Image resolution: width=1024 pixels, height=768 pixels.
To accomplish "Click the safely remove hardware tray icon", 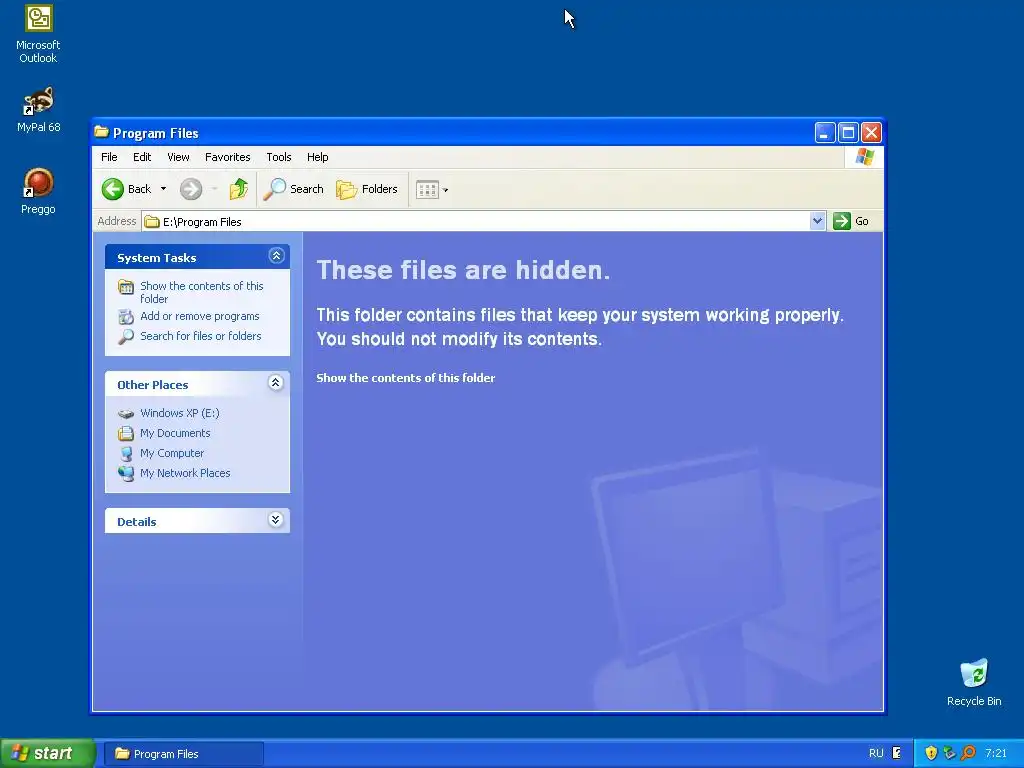I will pos(950,753).
